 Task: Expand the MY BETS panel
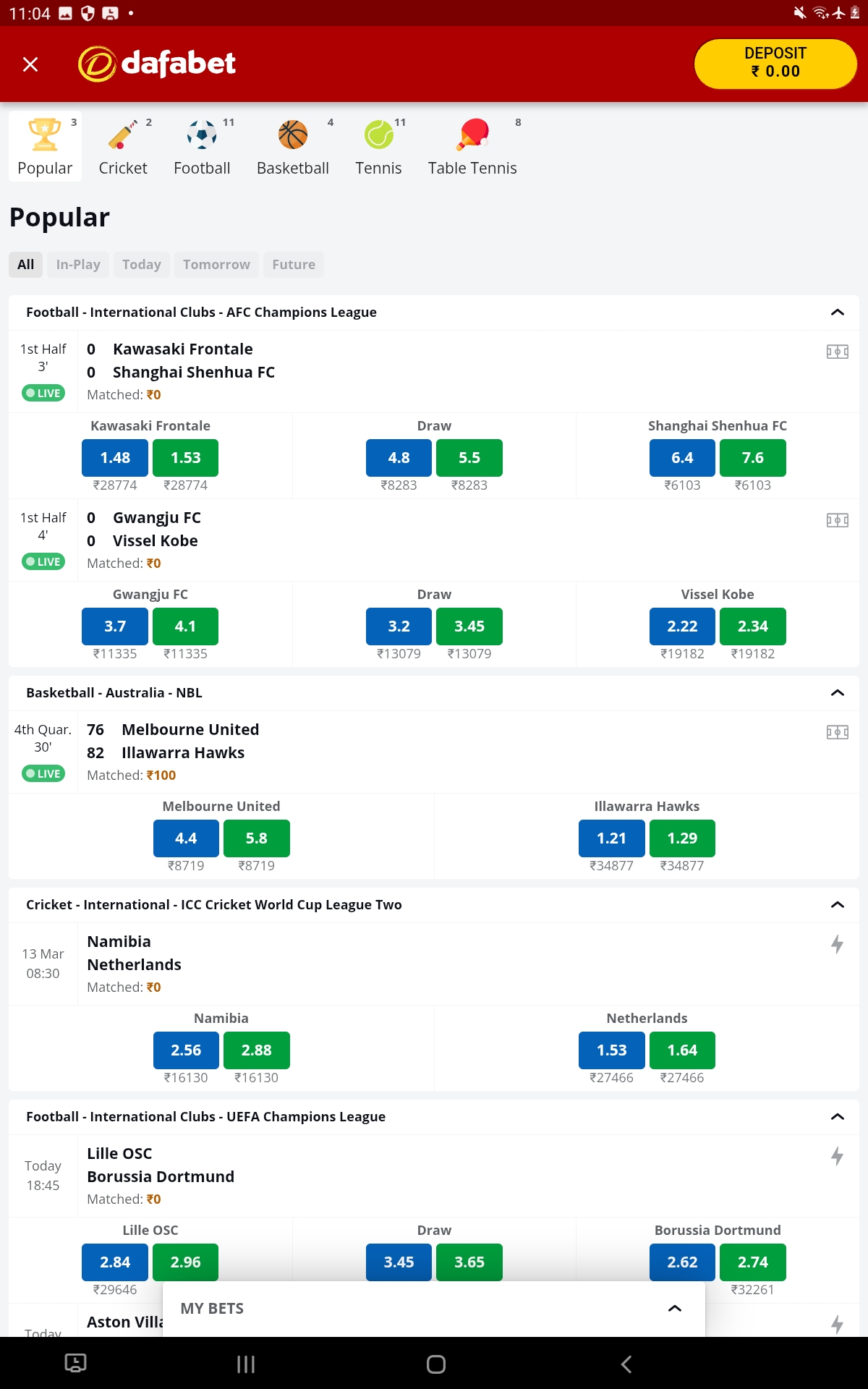(674, 1308)
